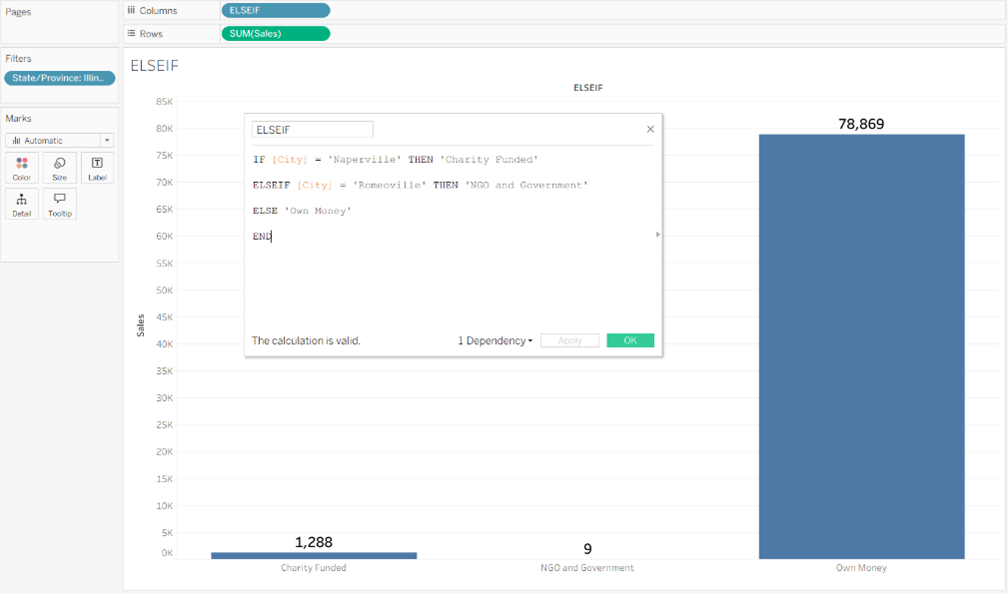Click the value 9 label
Screen dimensions: 1008x594
[x=588, y=549]
